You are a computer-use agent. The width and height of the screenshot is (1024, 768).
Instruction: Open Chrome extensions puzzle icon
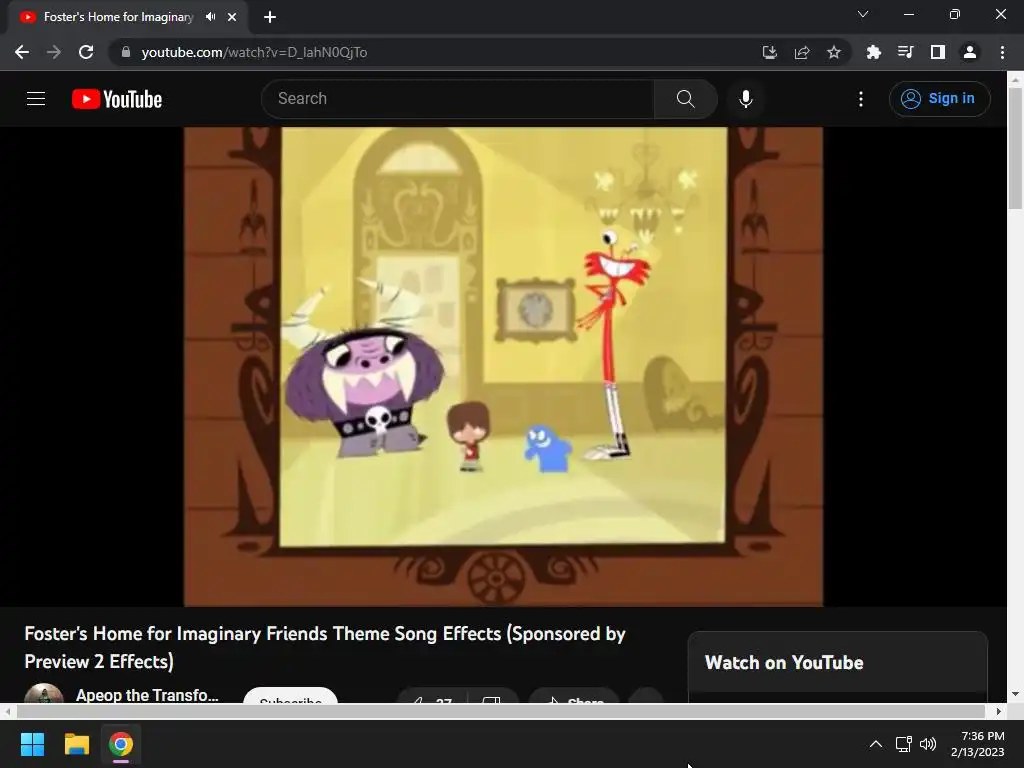pos(873,52)
